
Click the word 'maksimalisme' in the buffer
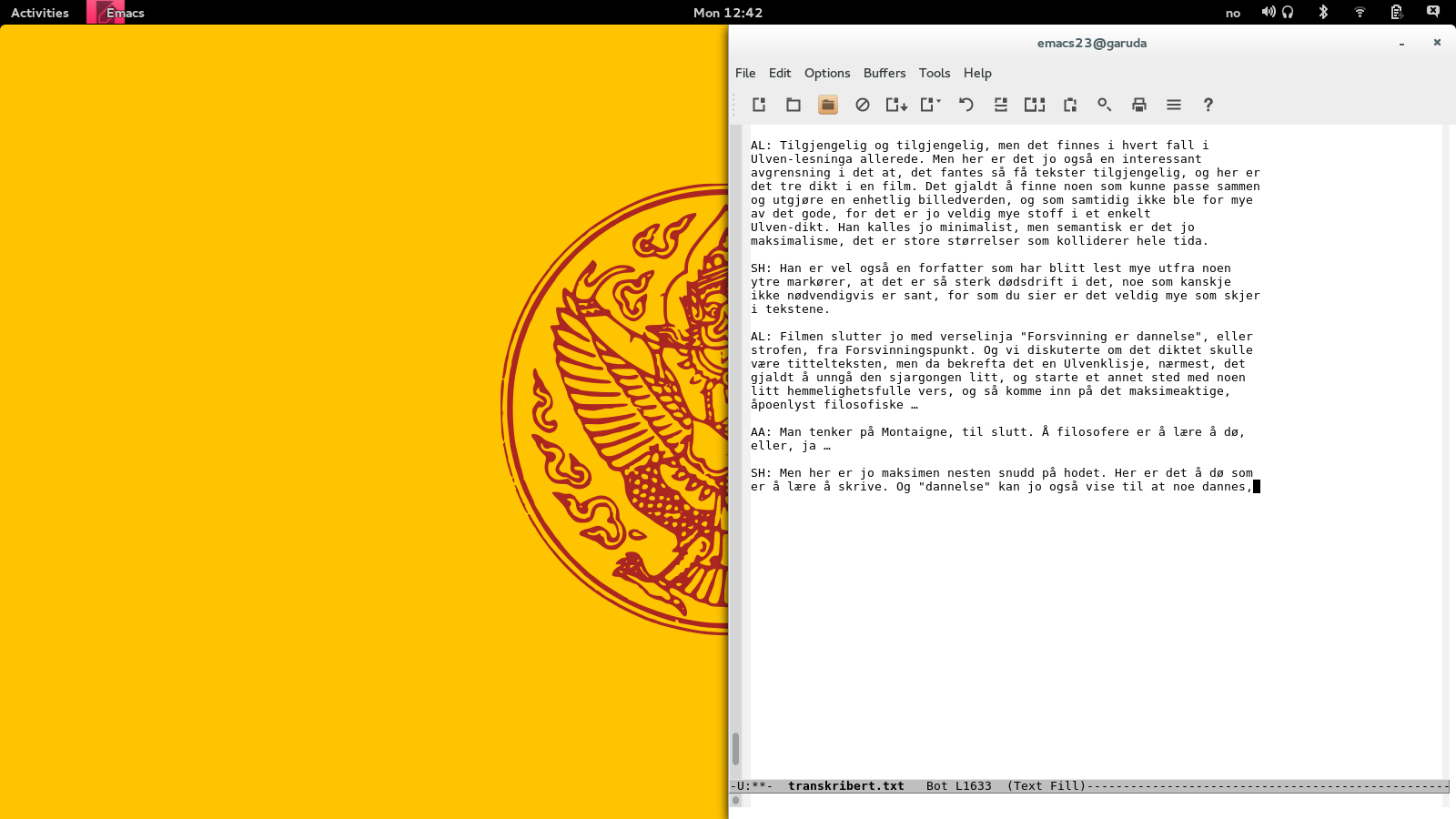[x=794, y=241]
